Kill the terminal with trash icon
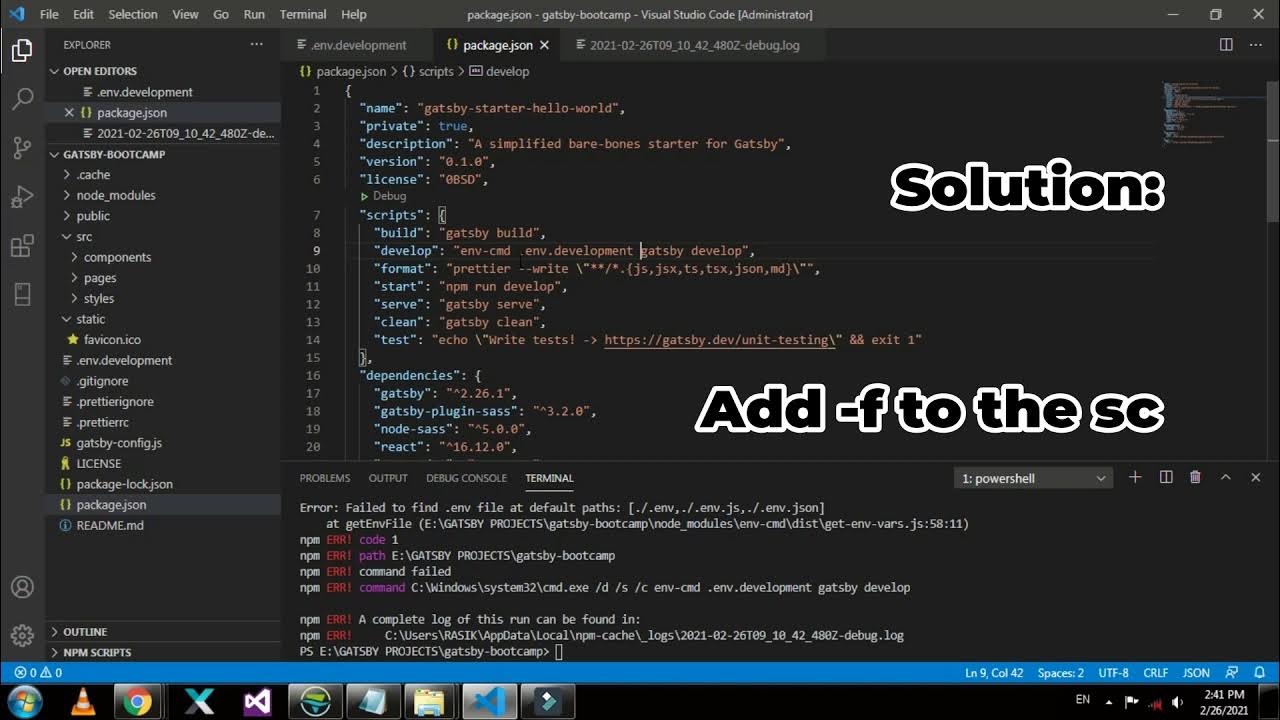1280x720 pixels. coord(1195,478)
